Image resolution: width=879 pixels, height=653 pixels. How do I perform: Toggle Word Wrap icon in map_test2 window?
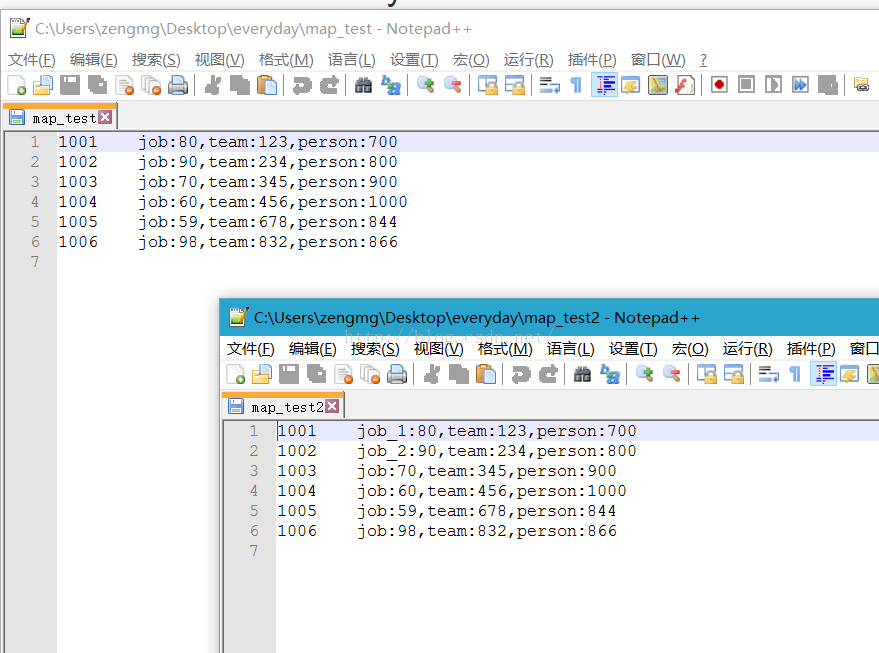tap(769, 374)
